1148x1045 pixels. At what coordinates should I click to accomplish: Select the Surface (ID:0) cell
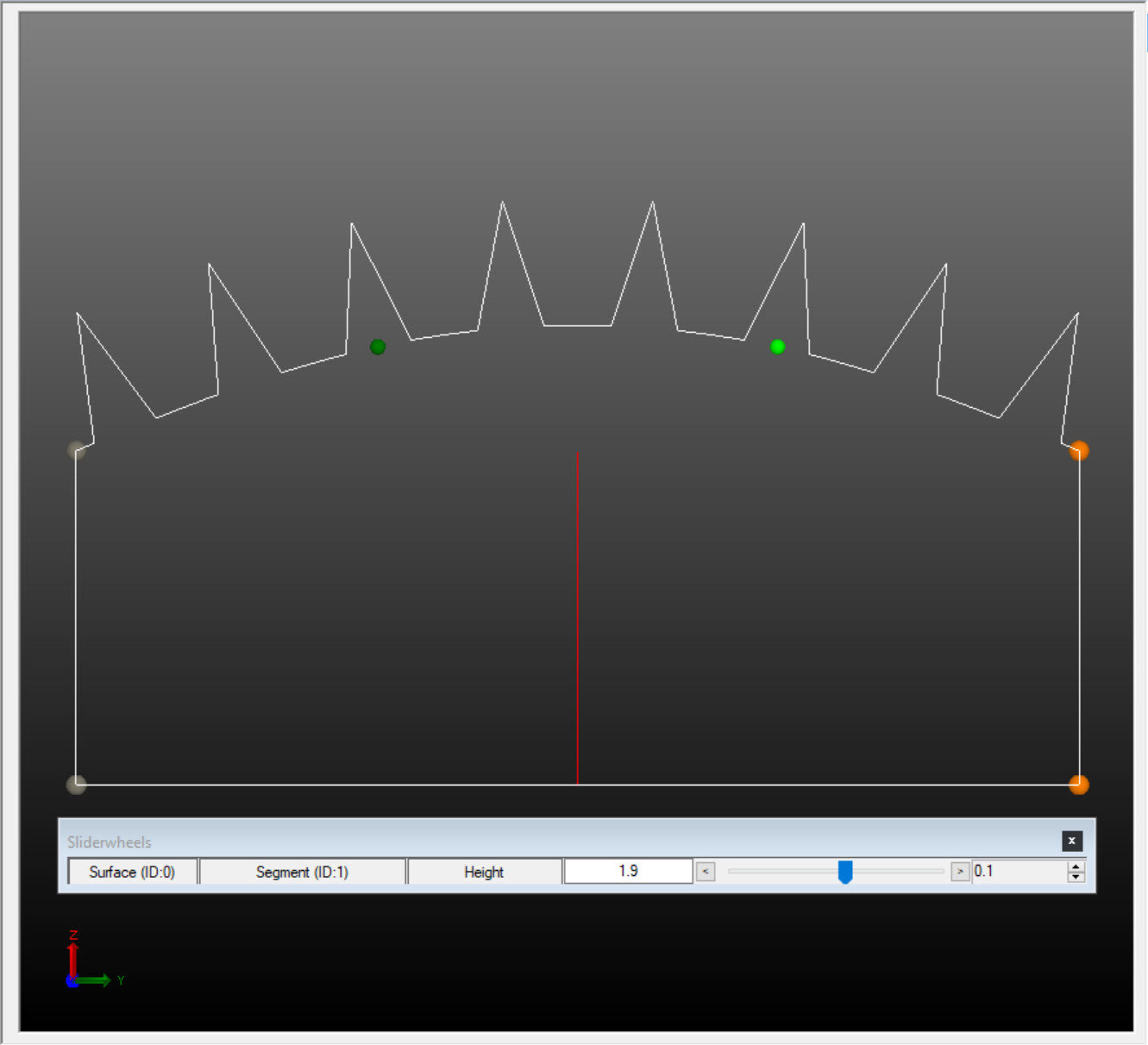coord(133,872)
